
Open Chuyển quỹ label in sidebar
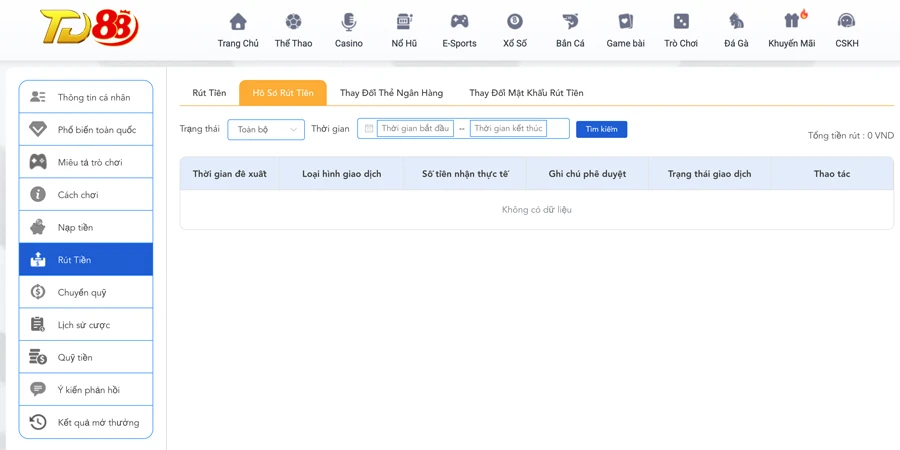coord(82,293)
